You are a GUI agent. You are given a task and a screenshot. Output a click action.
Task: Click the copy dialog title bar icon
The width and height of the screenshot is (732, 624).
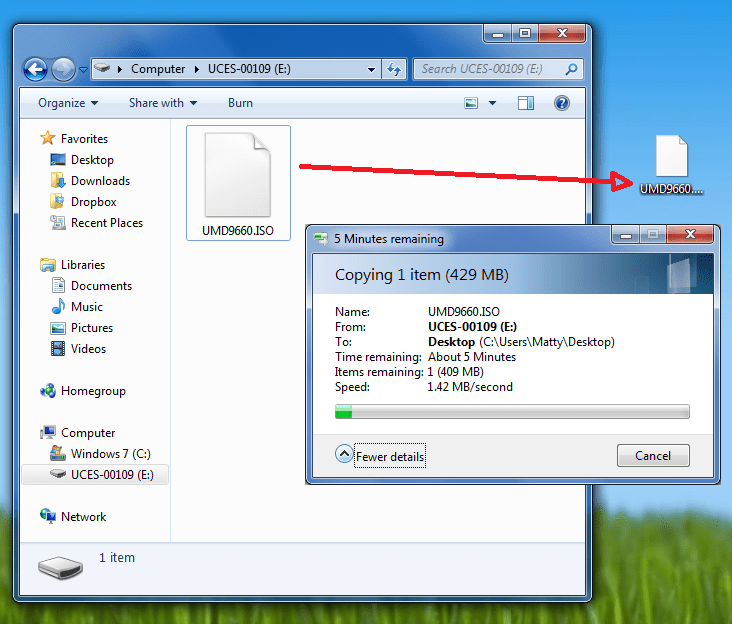(x=321, y=239)
